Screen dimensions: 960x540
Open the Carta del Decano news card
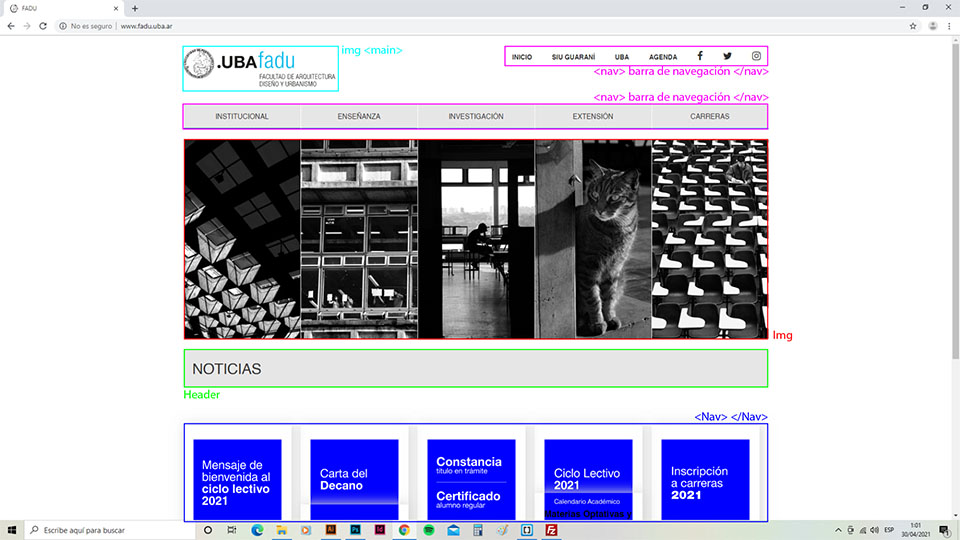click(354, 479)
